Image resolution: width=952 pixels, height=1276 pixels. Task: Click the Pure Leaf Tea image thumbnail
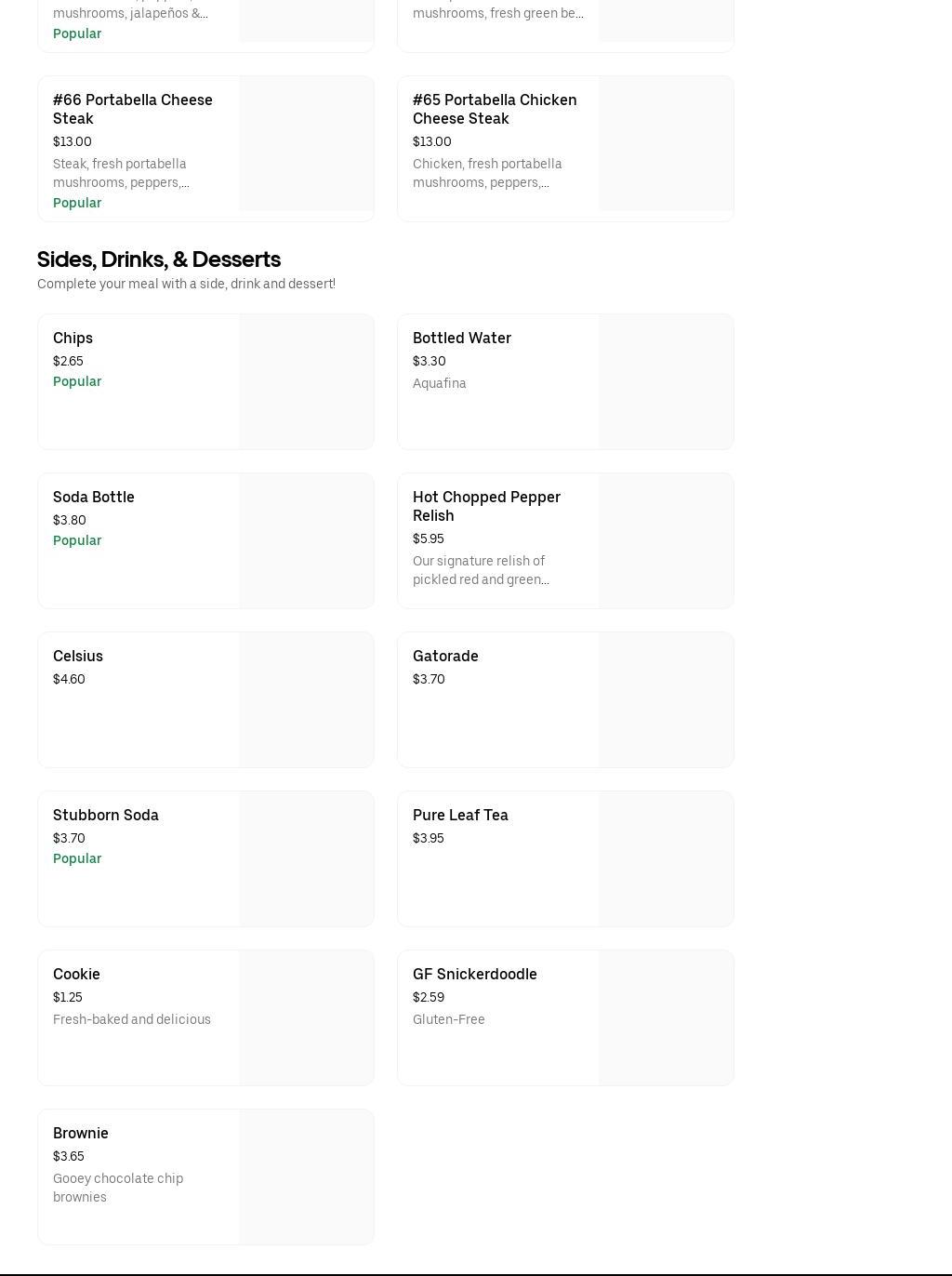click(666, 858)
